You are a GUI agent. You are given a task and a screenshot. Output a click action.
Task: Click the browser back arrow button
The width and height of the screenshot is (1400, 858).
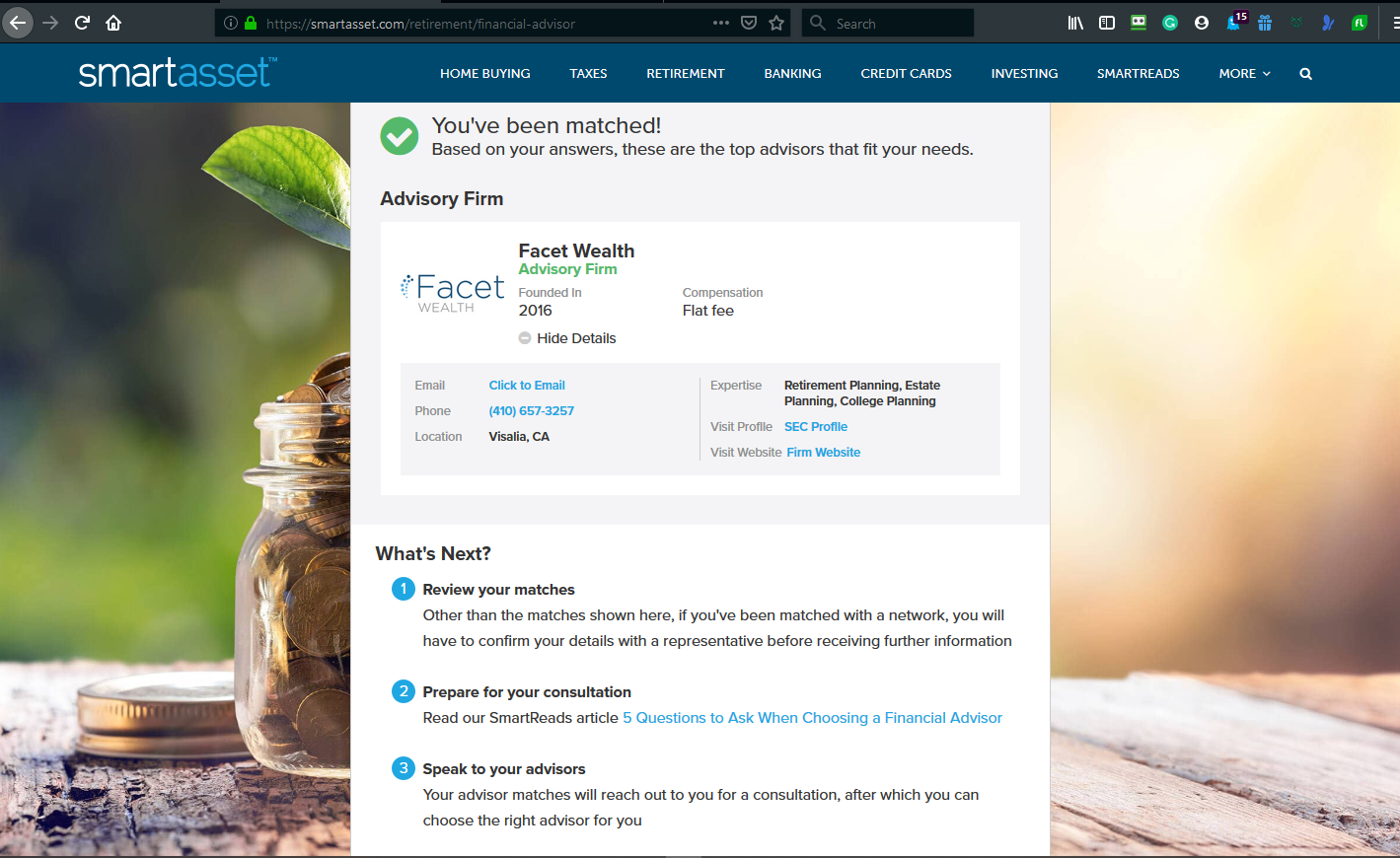click(18, 23)
